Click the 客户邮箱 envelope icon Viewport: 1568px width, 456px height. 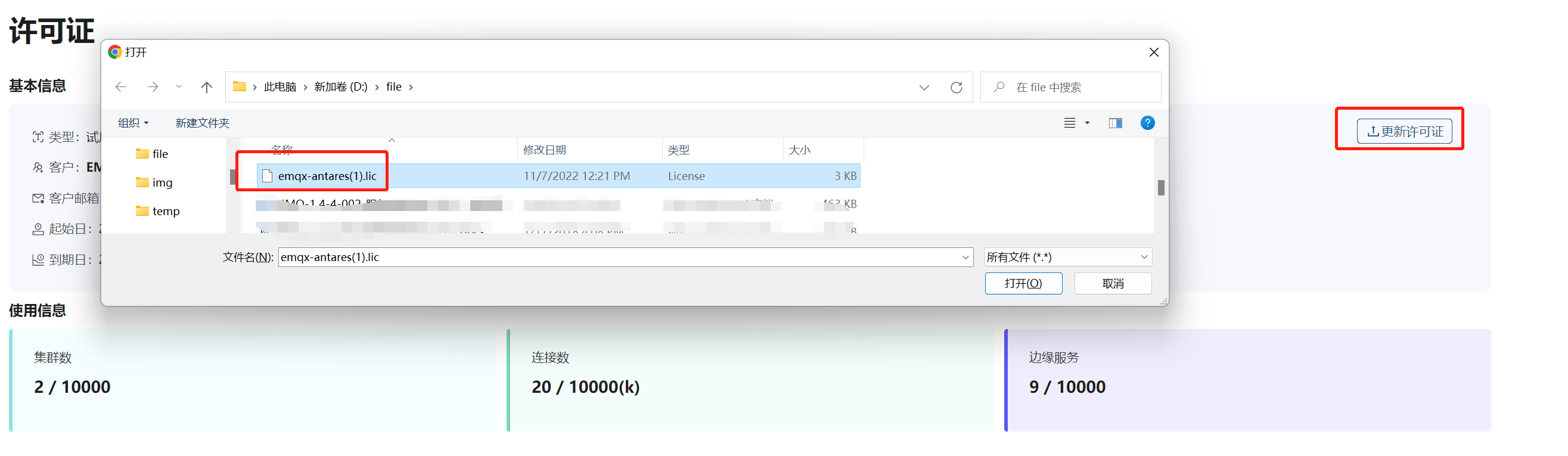tap(38, 198)
